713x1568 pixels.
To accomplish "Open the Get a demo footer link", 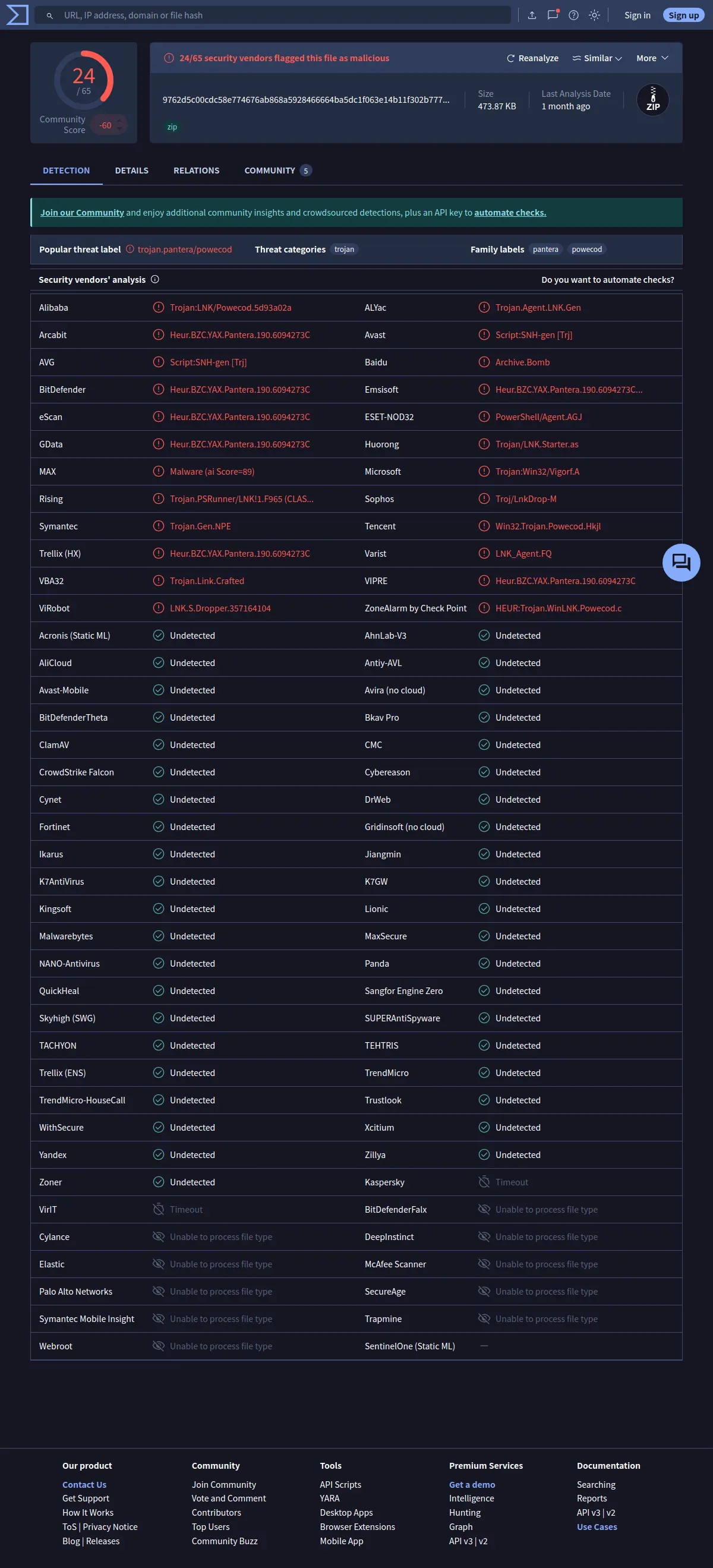I will pos(472,1484).
